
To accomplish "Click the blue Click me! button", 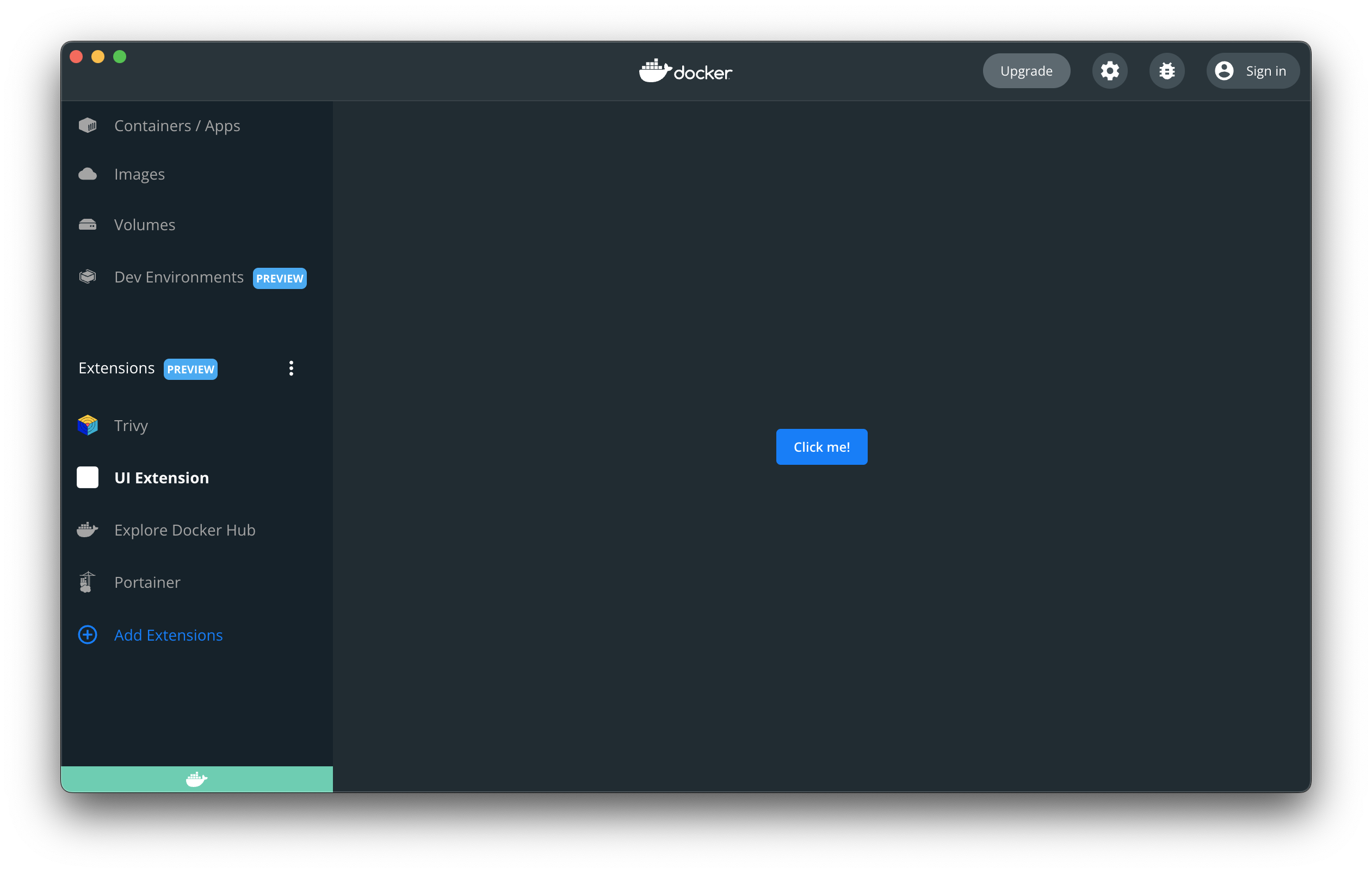I will tap(821, 446).
